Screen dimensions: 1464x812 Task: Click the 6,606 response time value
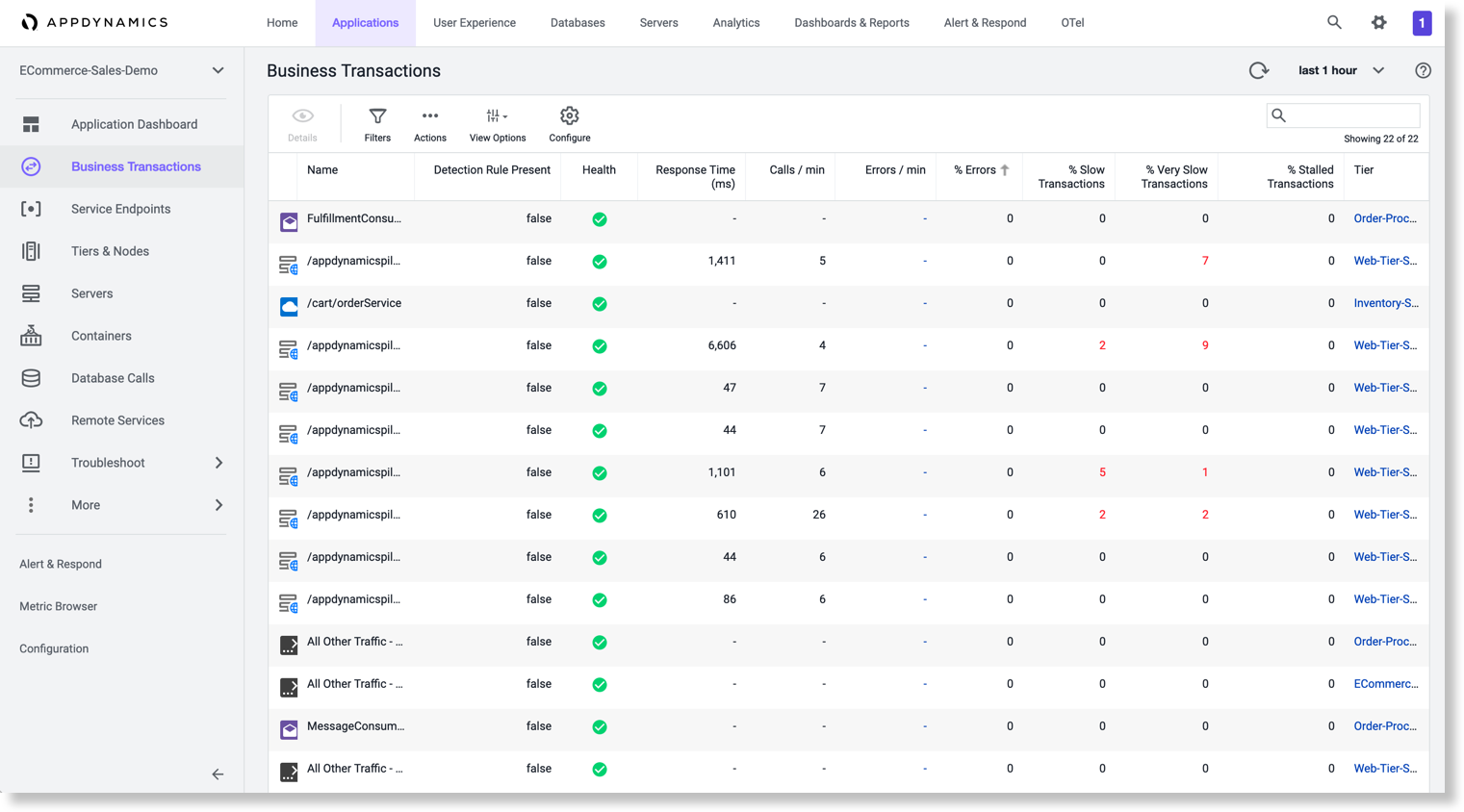[722, 345]
